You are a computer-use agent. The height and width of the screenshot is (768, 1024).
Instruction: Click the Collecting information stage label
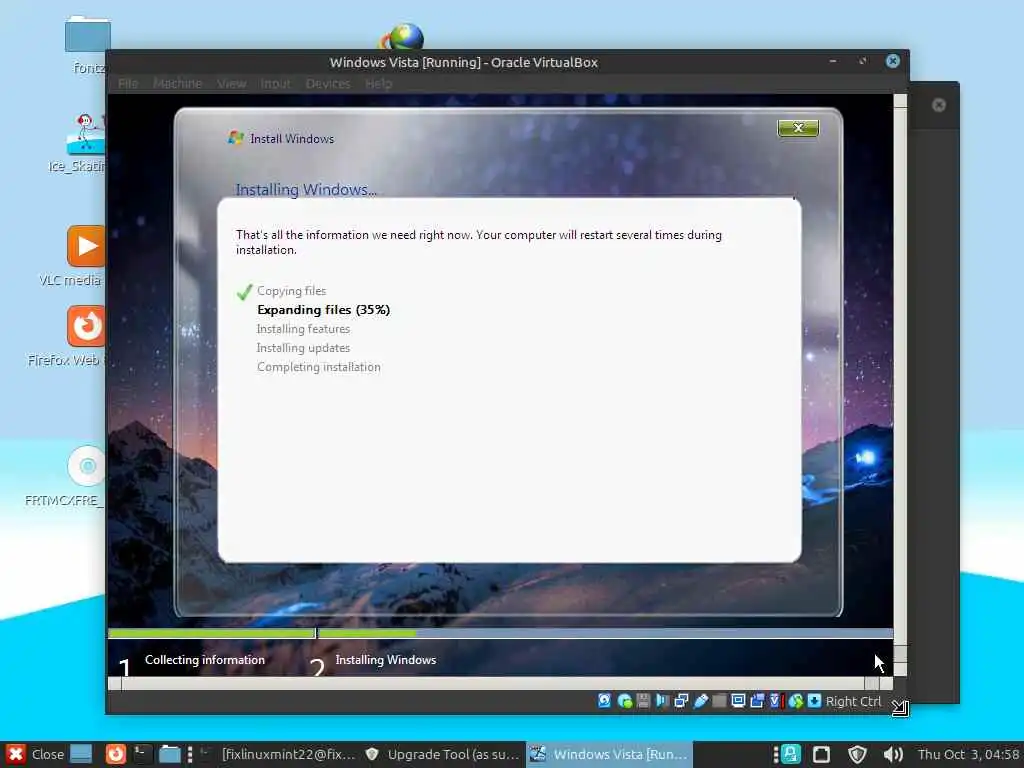click(204, 660)
